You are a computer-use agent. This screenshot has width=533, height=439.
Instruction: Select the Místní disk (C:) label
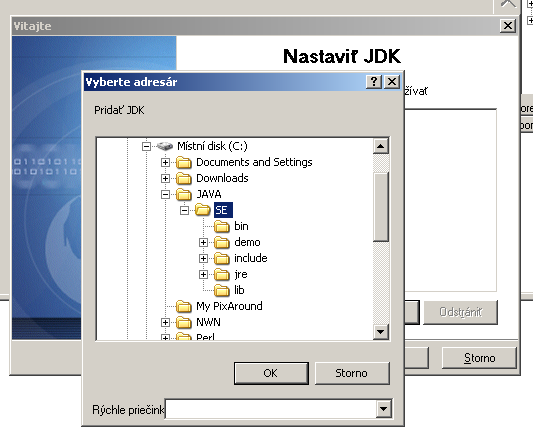click(x=212, y=146)
